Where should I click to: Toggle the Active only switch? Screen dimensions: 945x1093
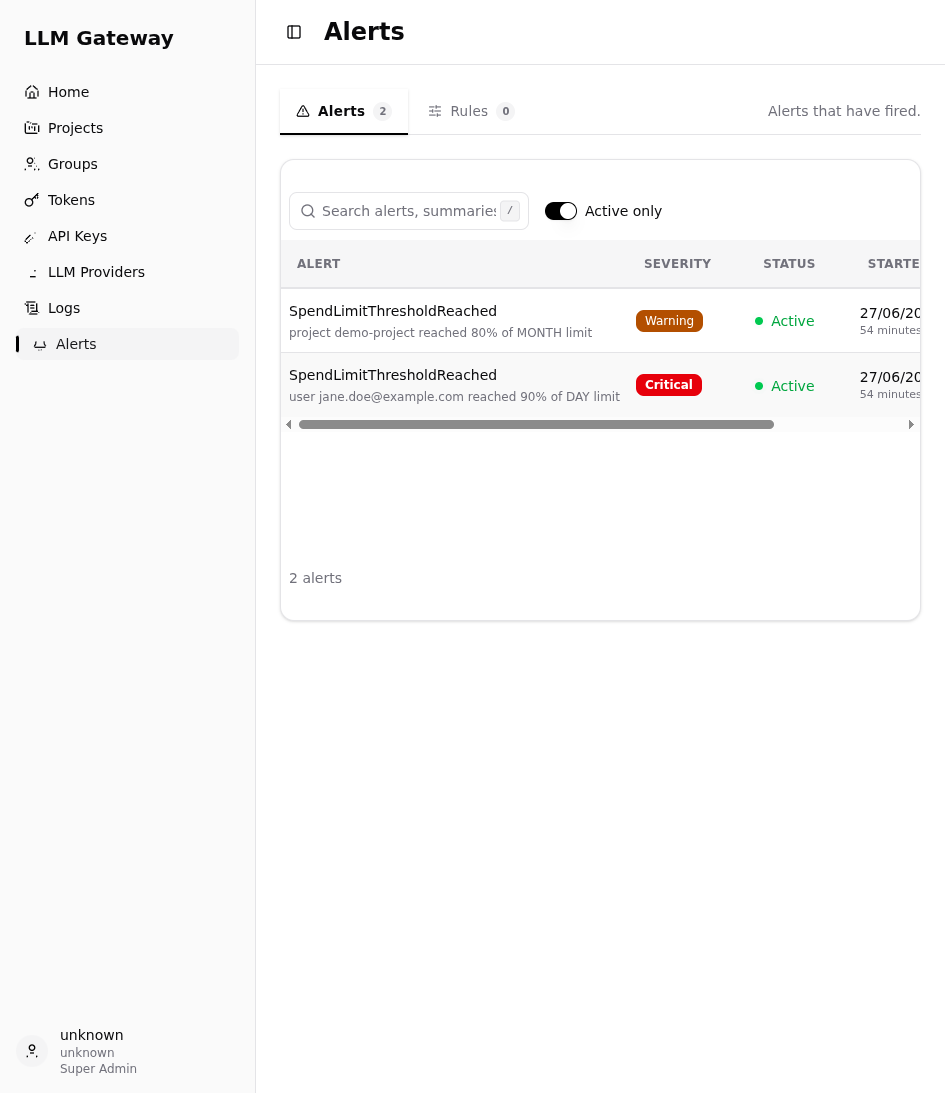point(561,211)
